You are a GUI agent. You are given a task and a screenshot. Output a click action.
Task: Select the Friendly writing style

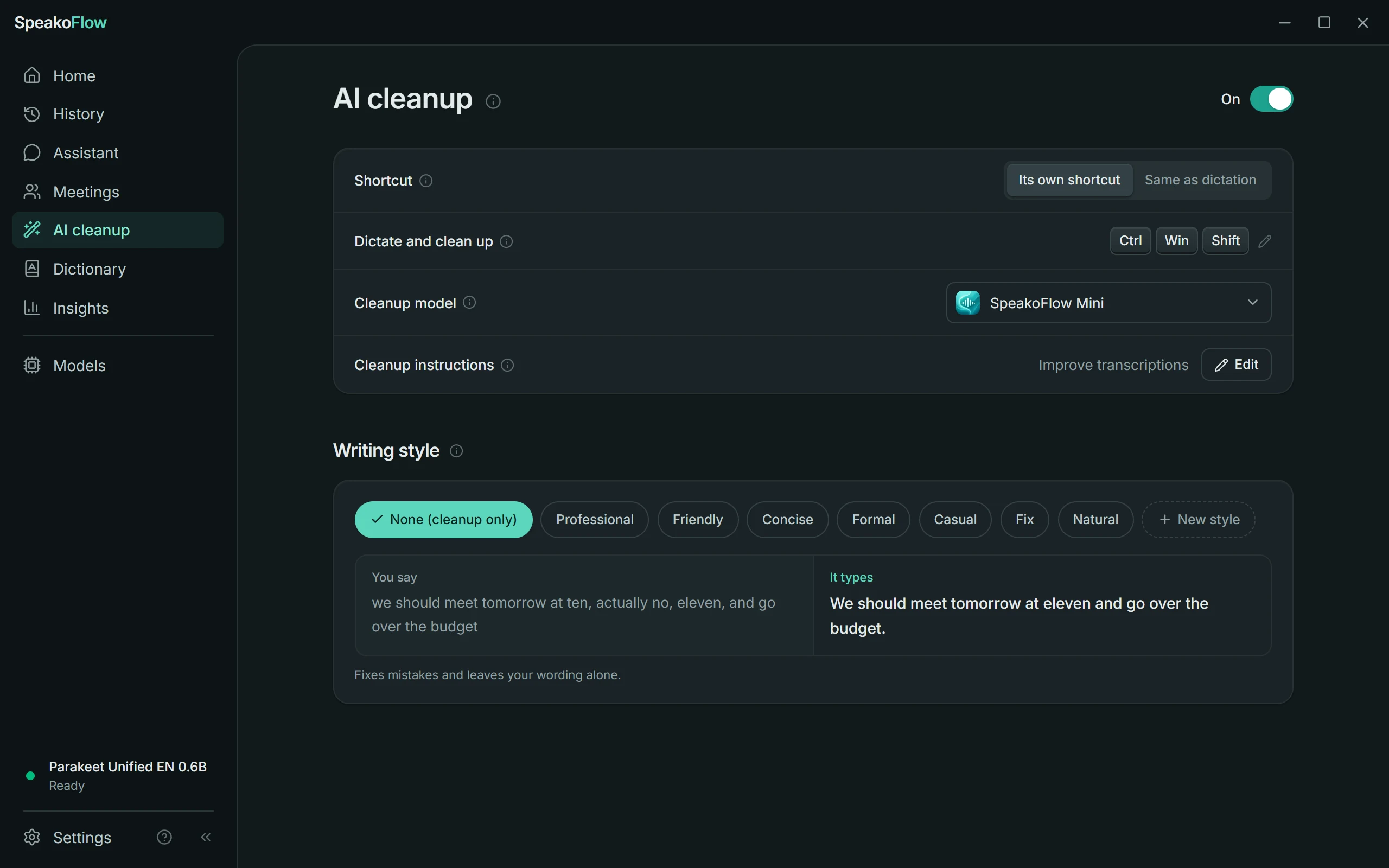coord(698,520)
